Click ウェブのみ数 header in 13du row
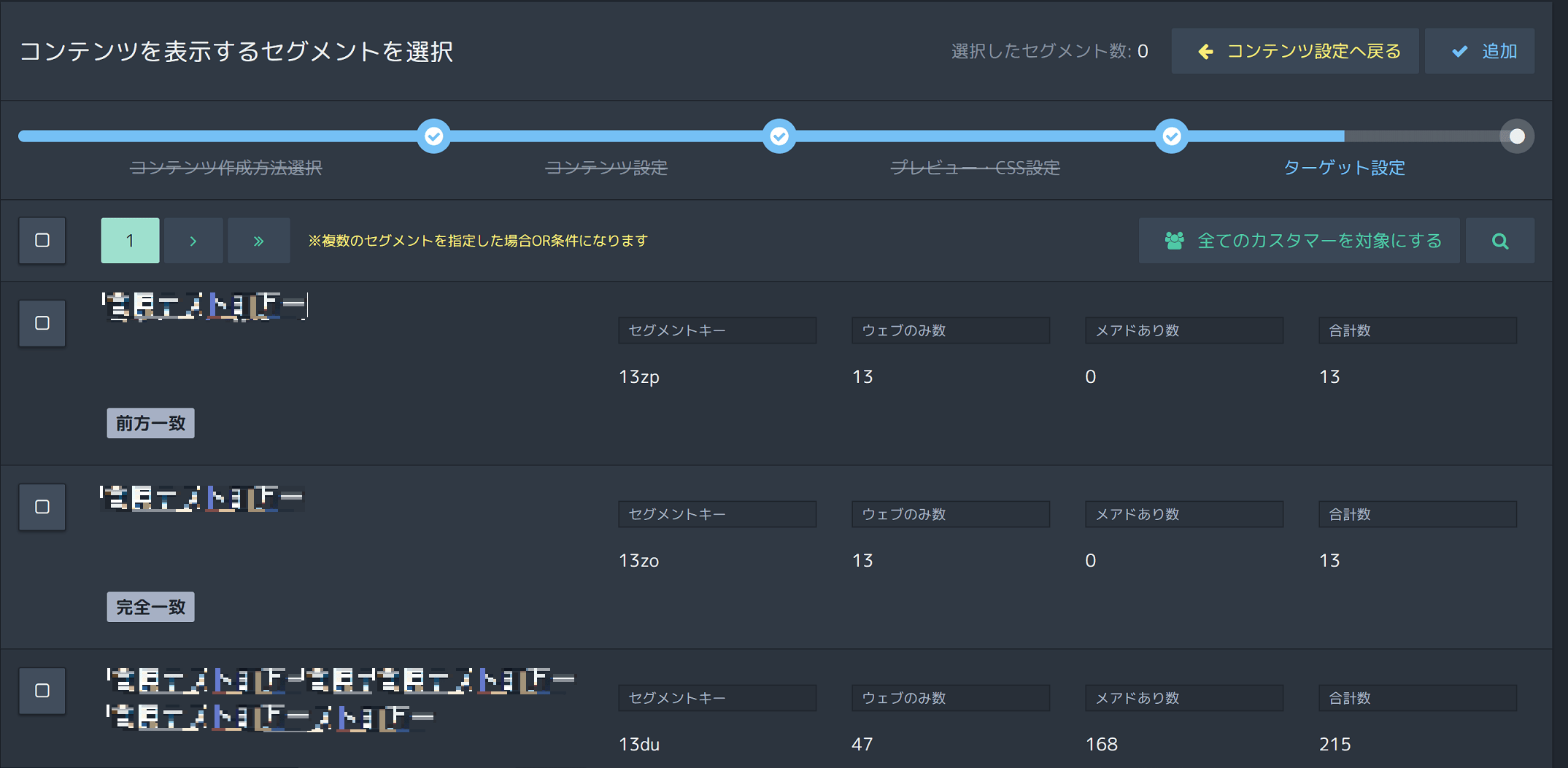 (951, 698)
